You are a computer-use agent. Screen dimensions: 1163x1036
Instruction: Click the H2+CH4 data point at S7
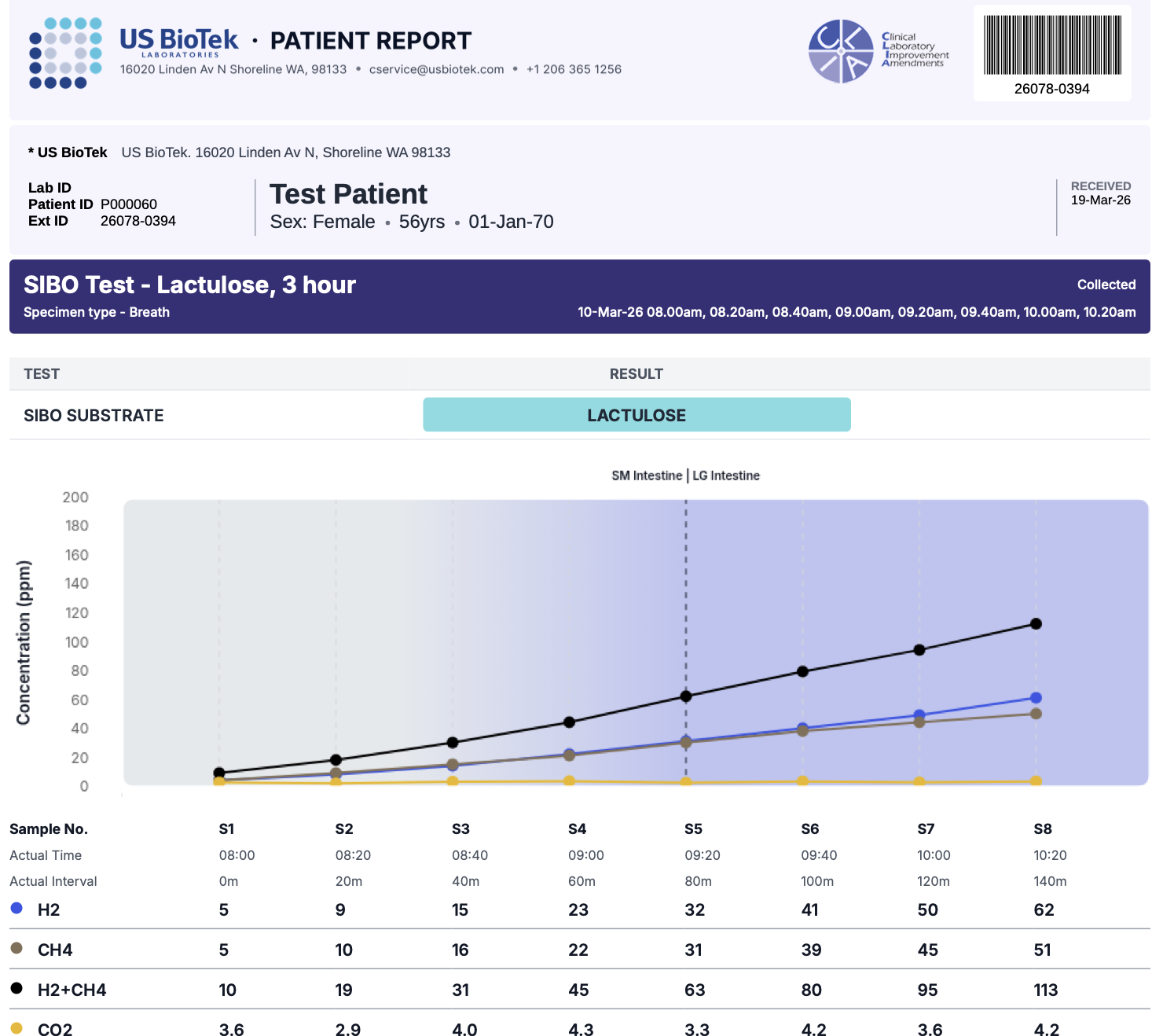pyautogui.click(x=919, y=650)
